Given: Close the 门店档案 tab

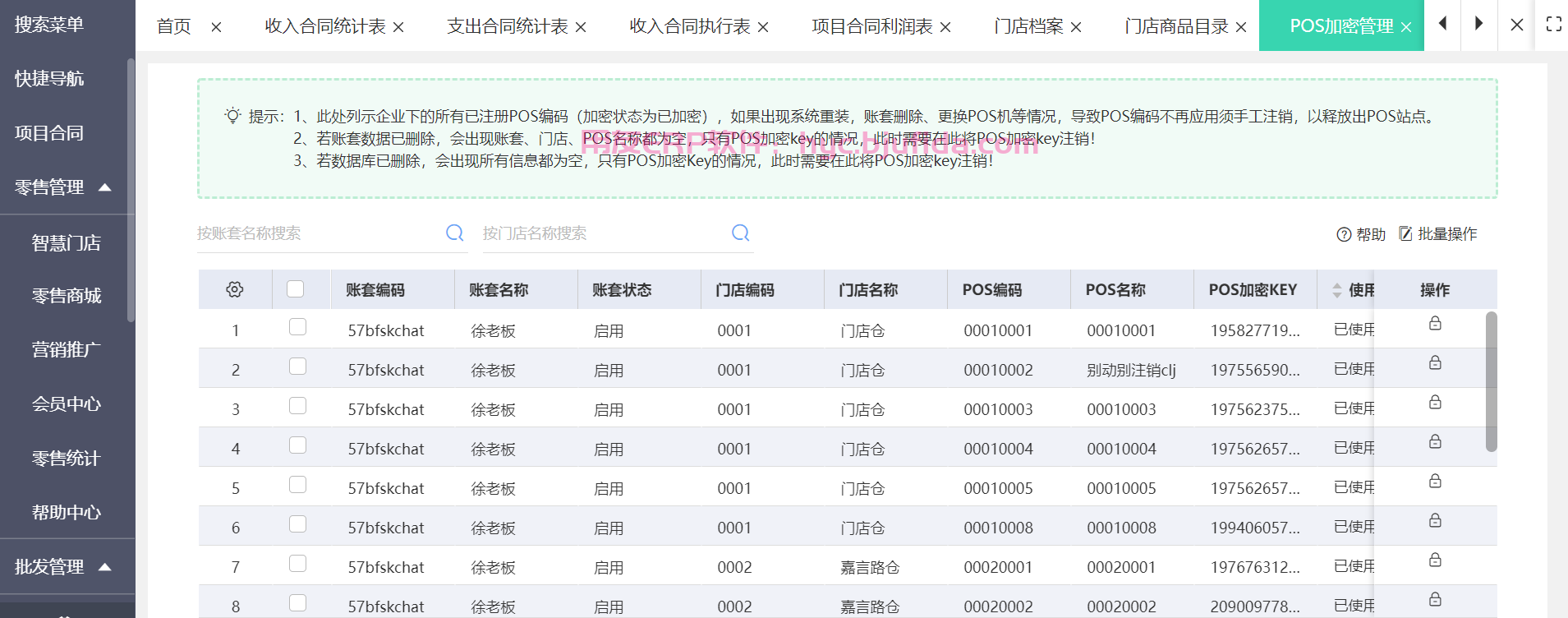Looking at the screenshot, I should 1076,27.
